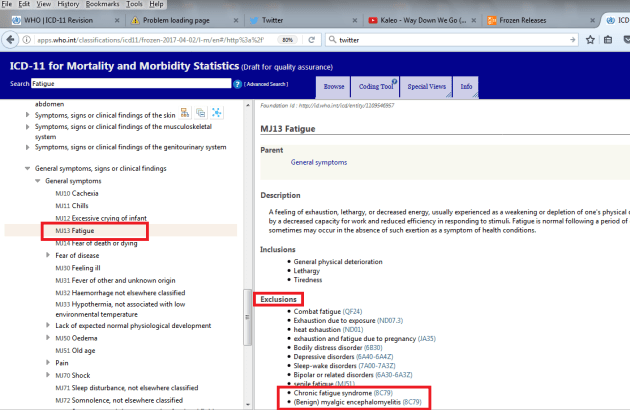The height and width of the screenshot is (410, 630).
Task: Click the blue search help question mark
Action: (237, 84)
